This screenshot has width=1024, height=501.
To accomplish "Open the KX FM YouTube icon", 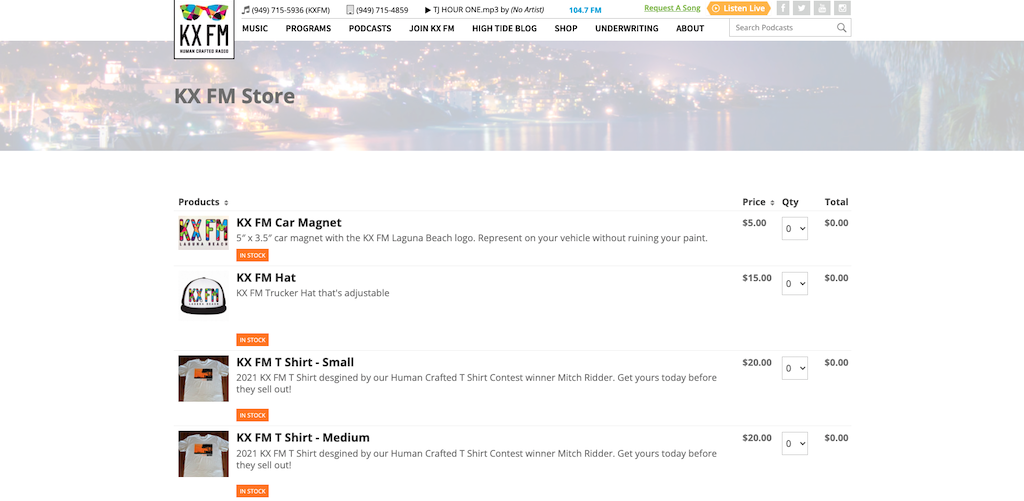I will [x=822, y=8].
